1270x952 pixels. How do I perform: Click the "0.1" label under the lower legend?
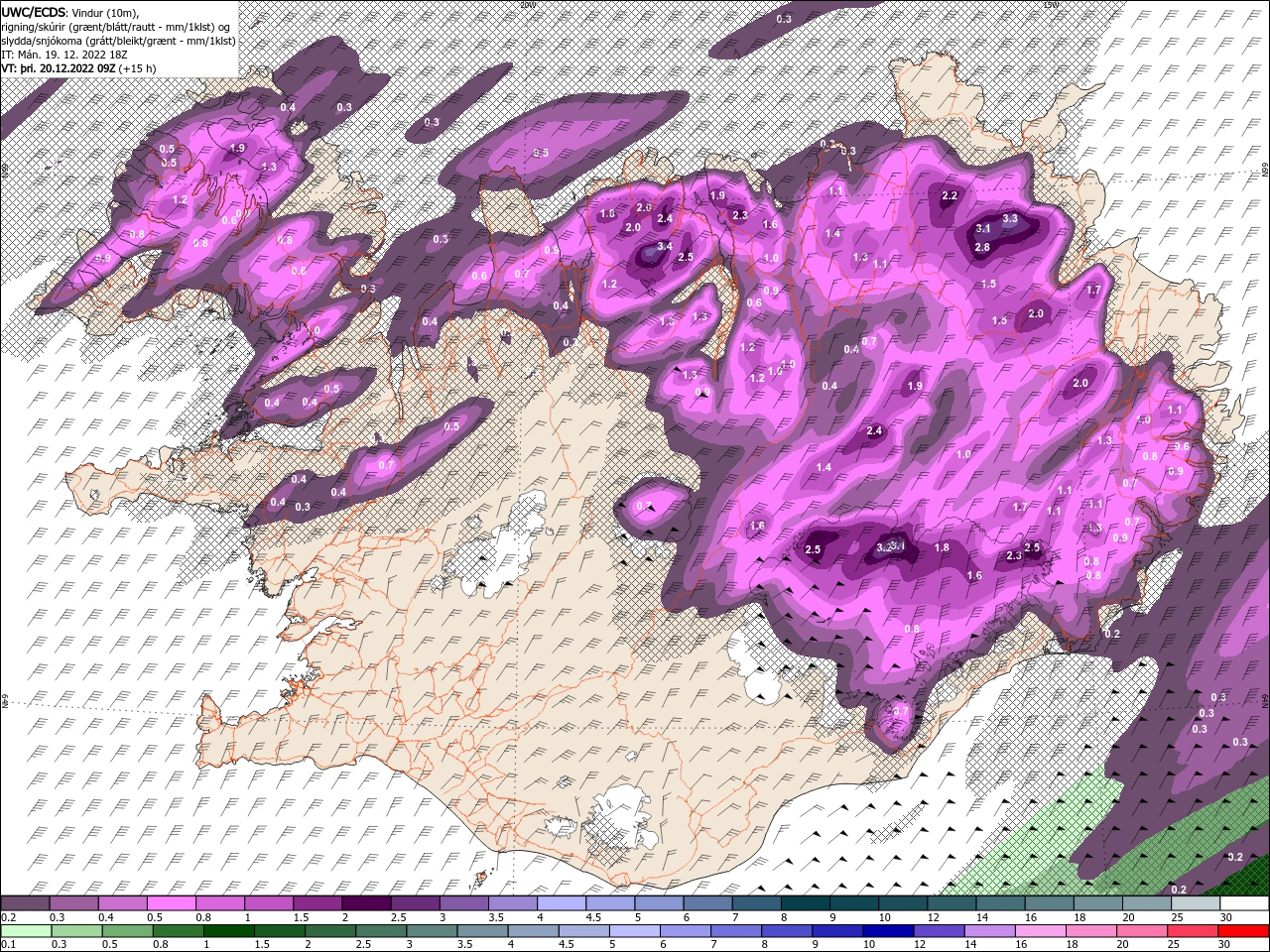point(8,945)
